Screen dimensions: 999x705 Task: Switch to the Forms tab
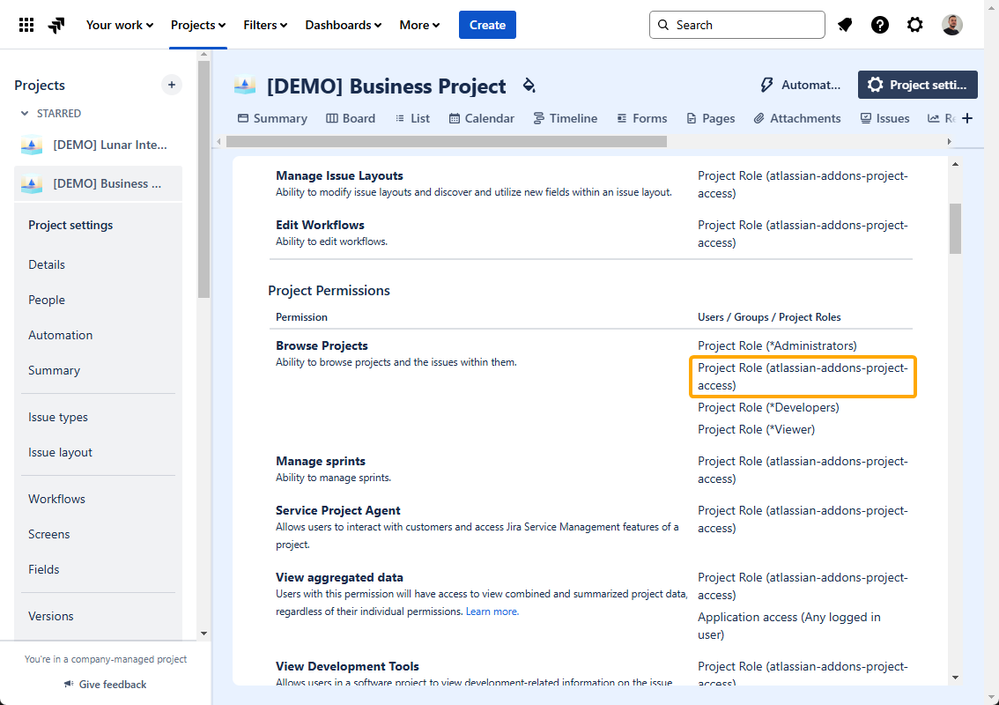click(x=642, y=118)
